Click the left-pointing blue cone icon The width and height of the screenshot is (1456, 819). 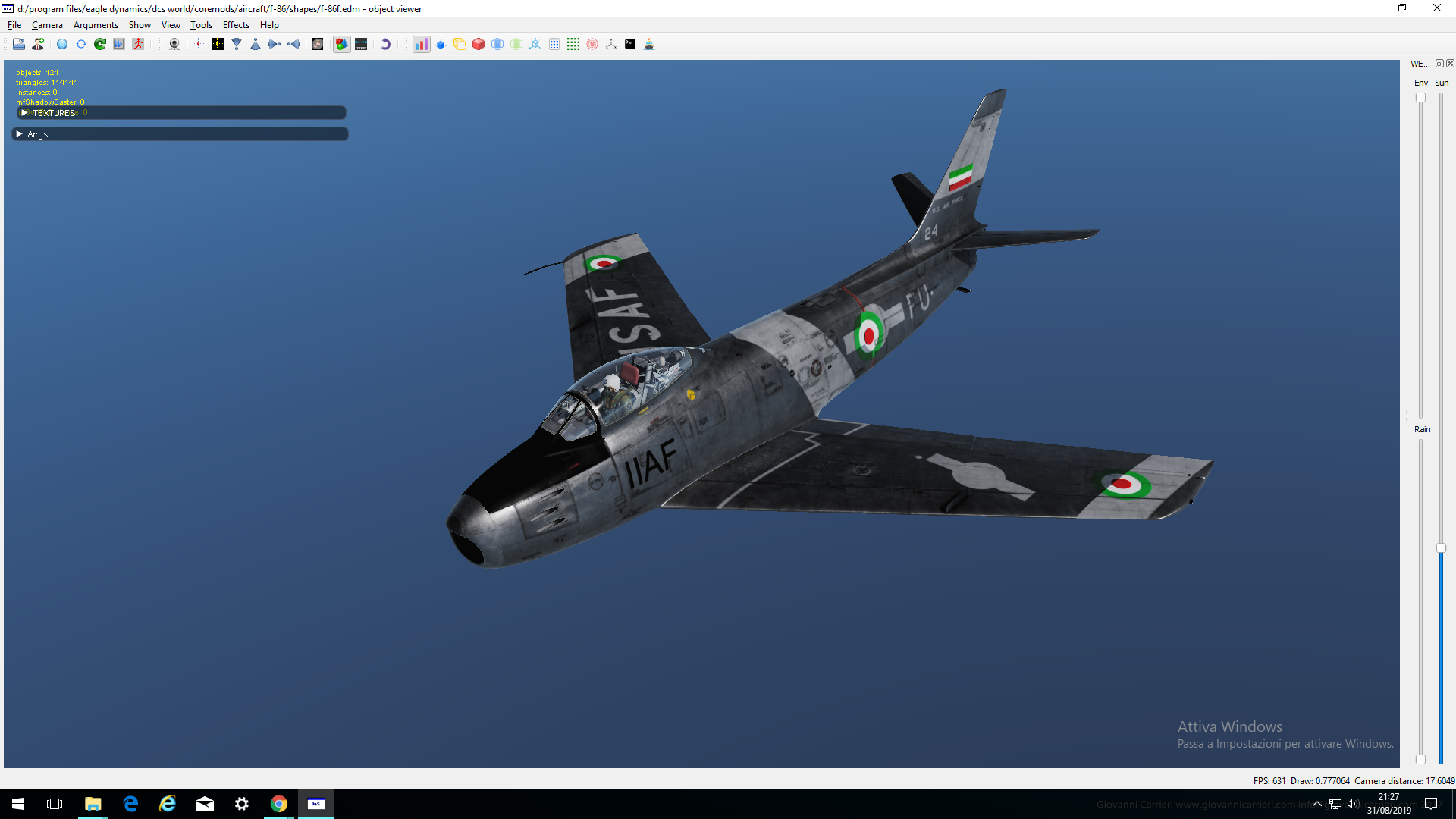pos(293,44)
